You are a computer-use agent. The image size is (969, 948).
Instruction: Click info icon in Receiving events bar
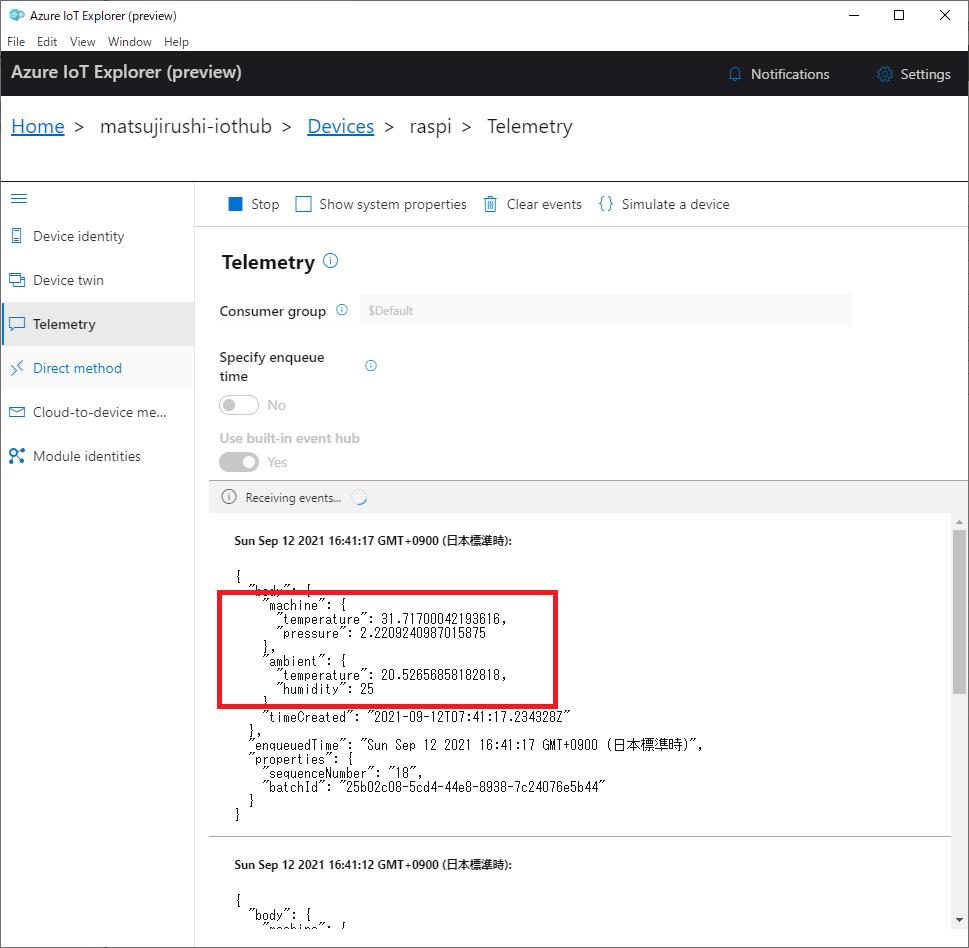point(229,497)
